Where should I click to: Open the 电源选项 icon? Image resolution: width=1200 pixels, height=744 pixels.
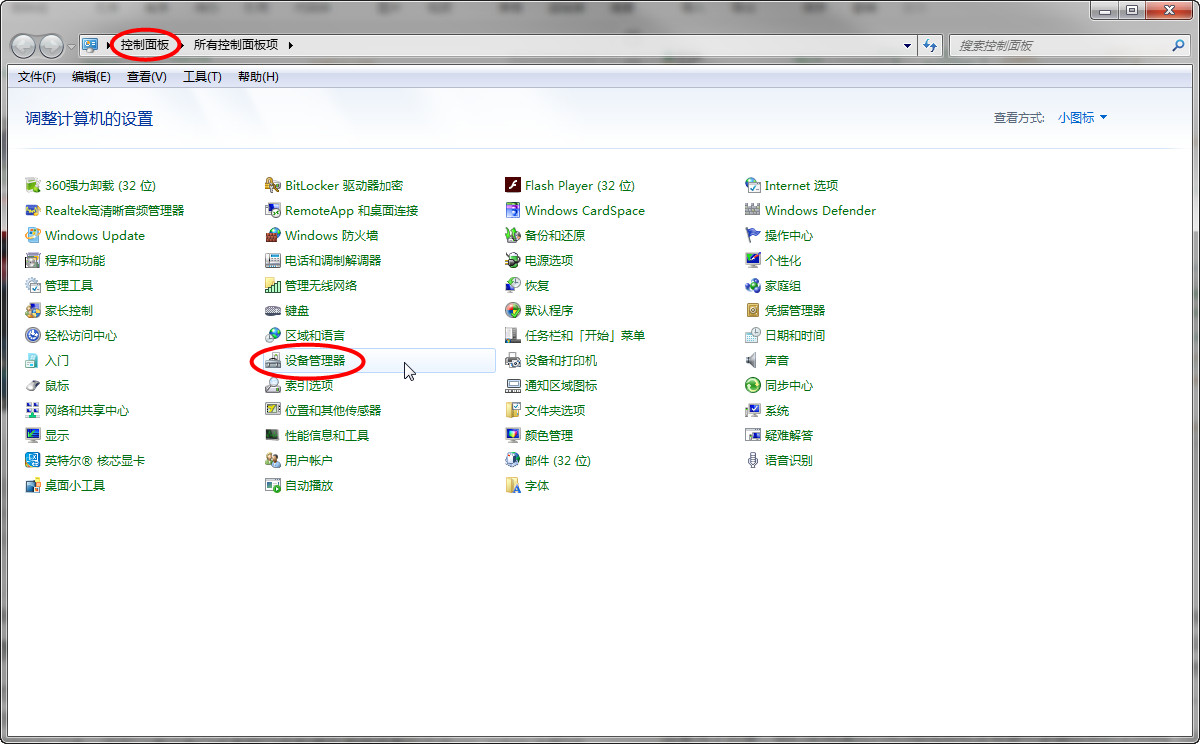point(513,260)
